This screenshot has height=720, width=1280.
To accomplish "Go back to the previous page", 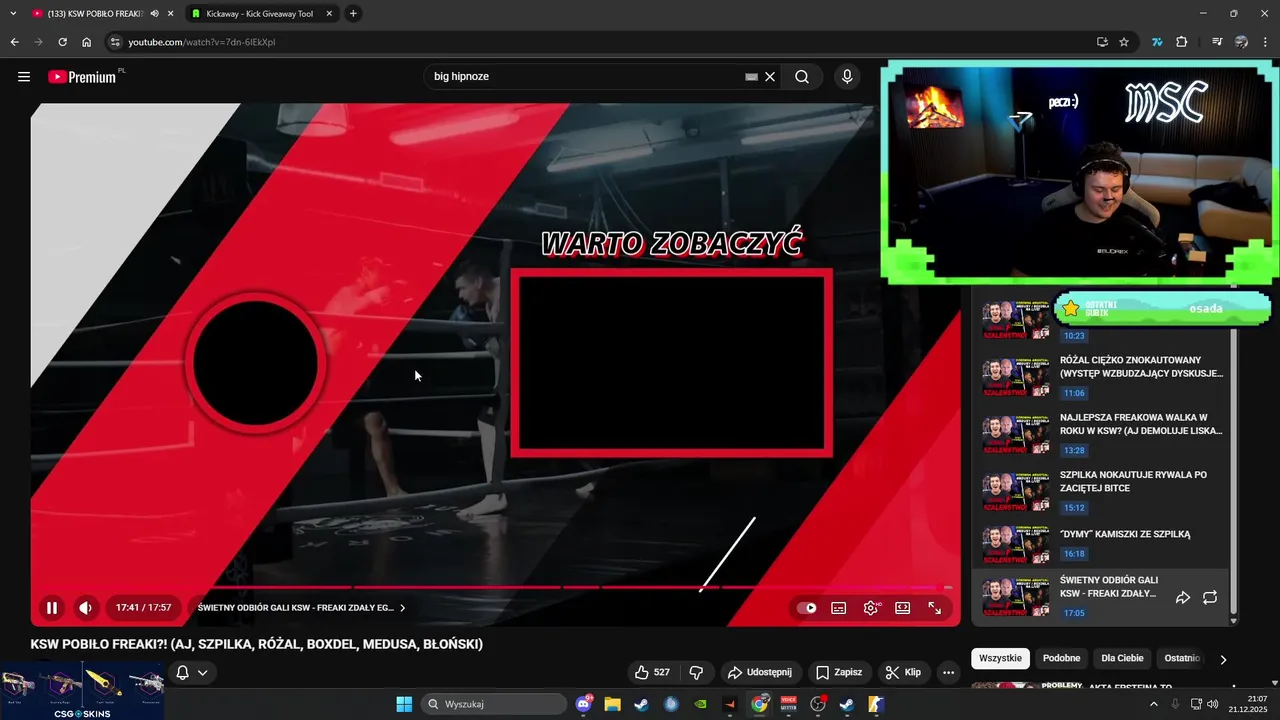I will [x=14, y=42].
